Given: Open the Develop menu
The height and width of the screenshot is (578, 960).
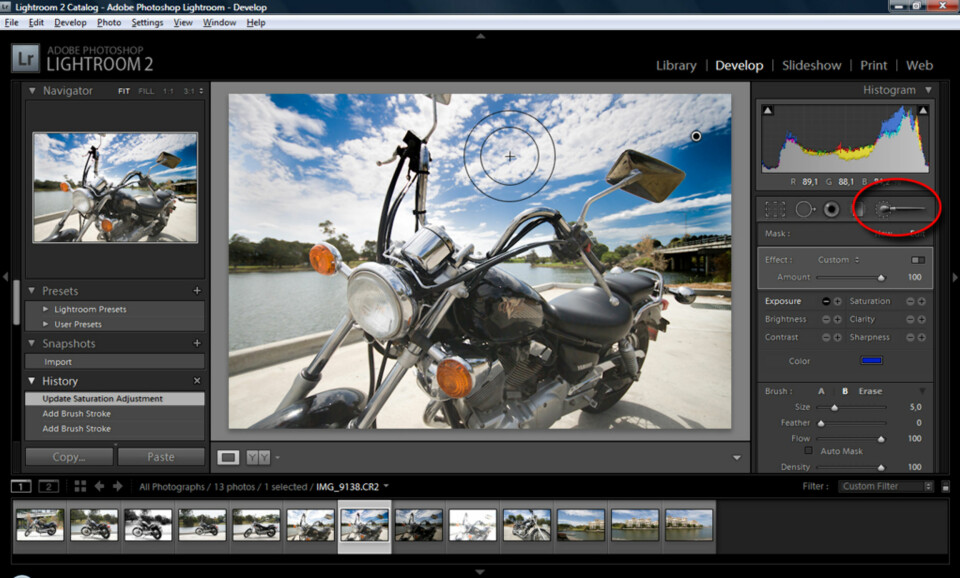Looking at the screenshot, I should click(x=70, y=23).
